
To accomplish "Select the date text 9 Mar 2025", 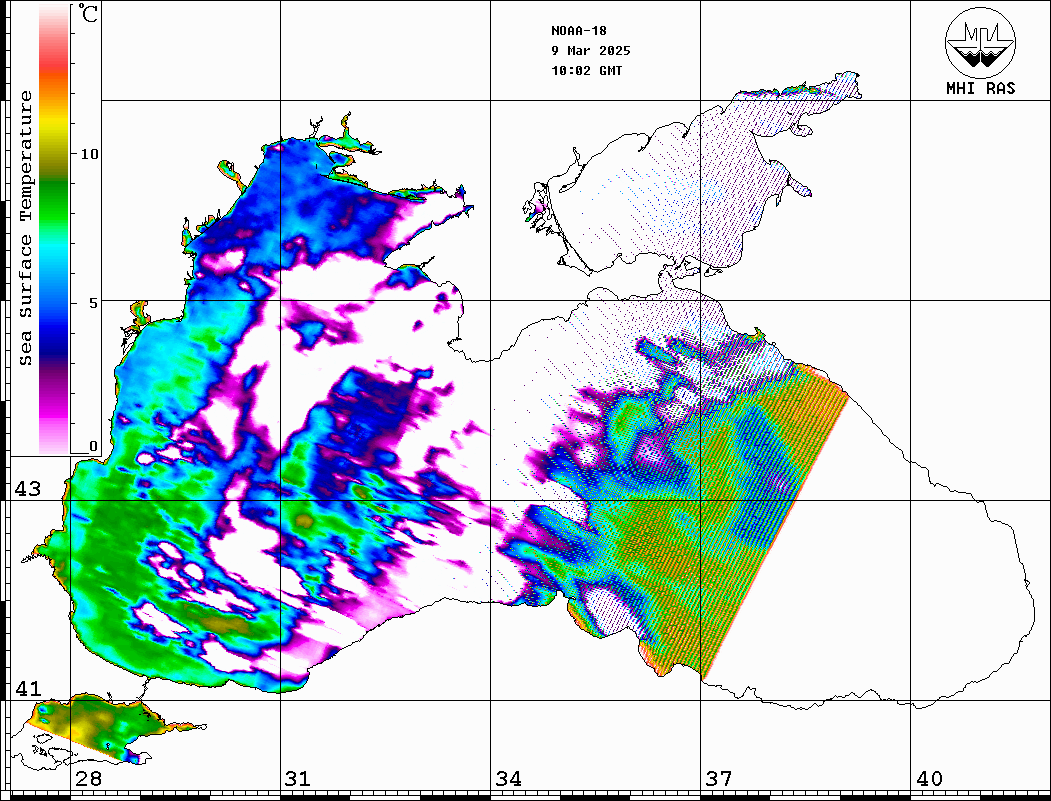I will [591, 51].
